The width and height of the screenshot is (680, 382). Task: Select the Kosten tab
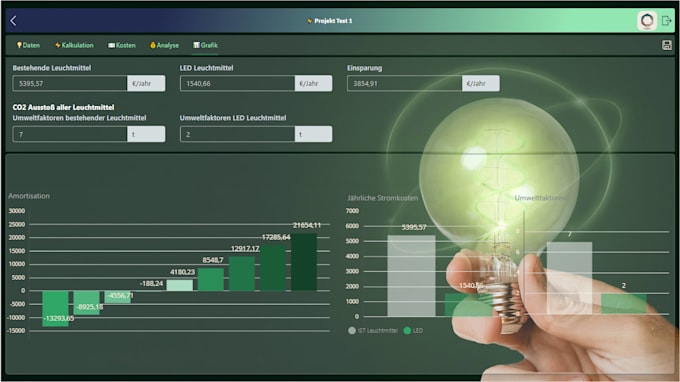tap(122, 45)
